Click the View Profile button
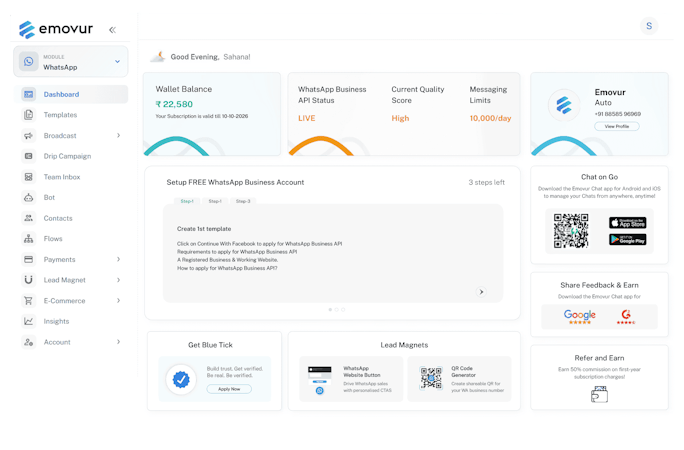This screenshot has width=684, height=450. pyautogui.click(x=617, y=126)
